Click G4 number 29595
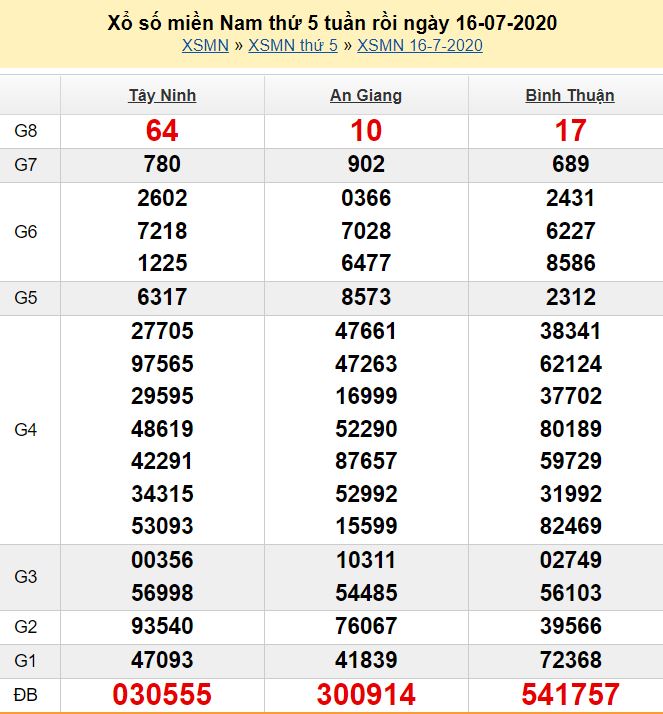The image size is (663, 714). click(163, 396)
